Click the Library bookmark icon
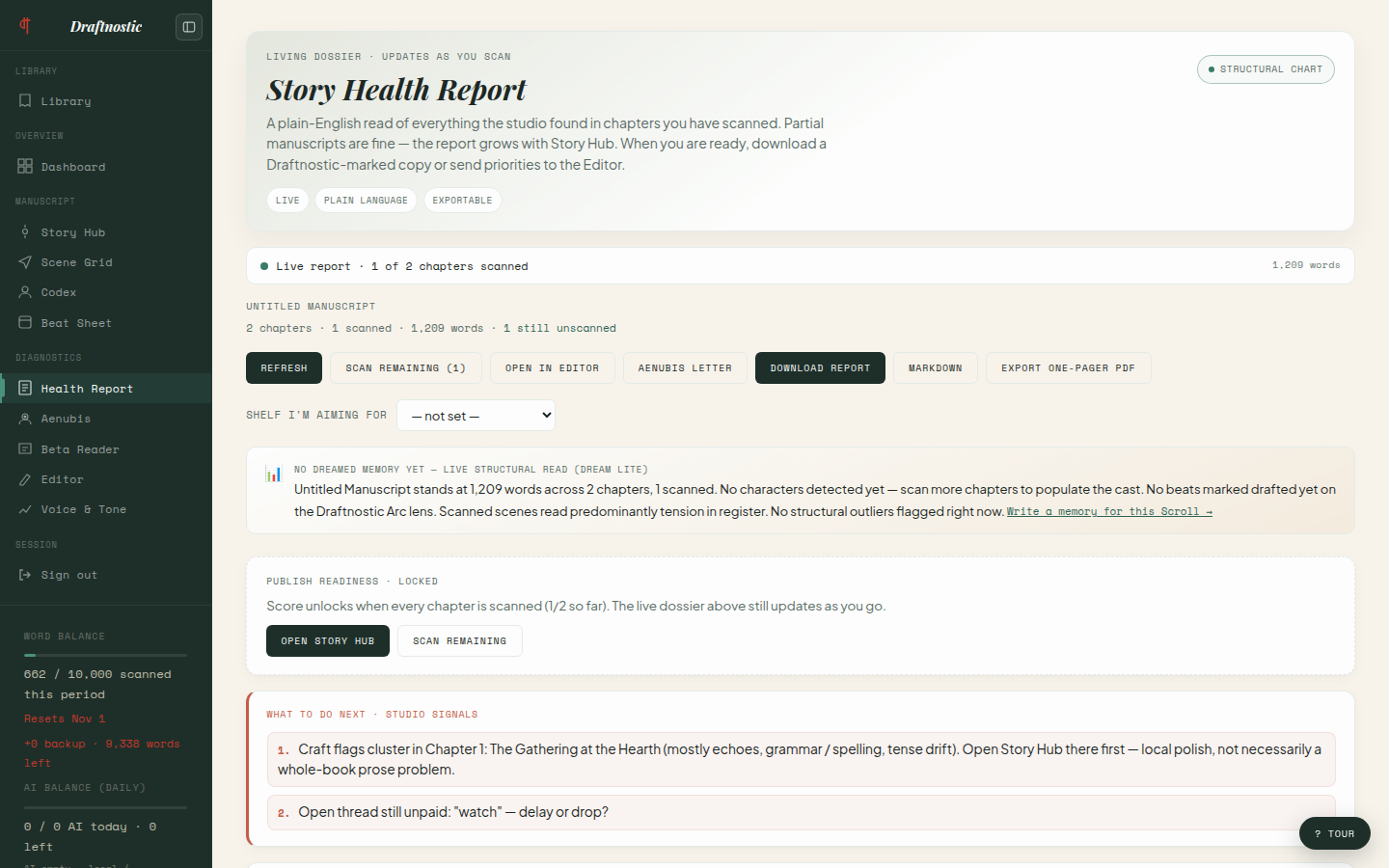Viewport: 1389px width, 868px height. pos(25,100)
